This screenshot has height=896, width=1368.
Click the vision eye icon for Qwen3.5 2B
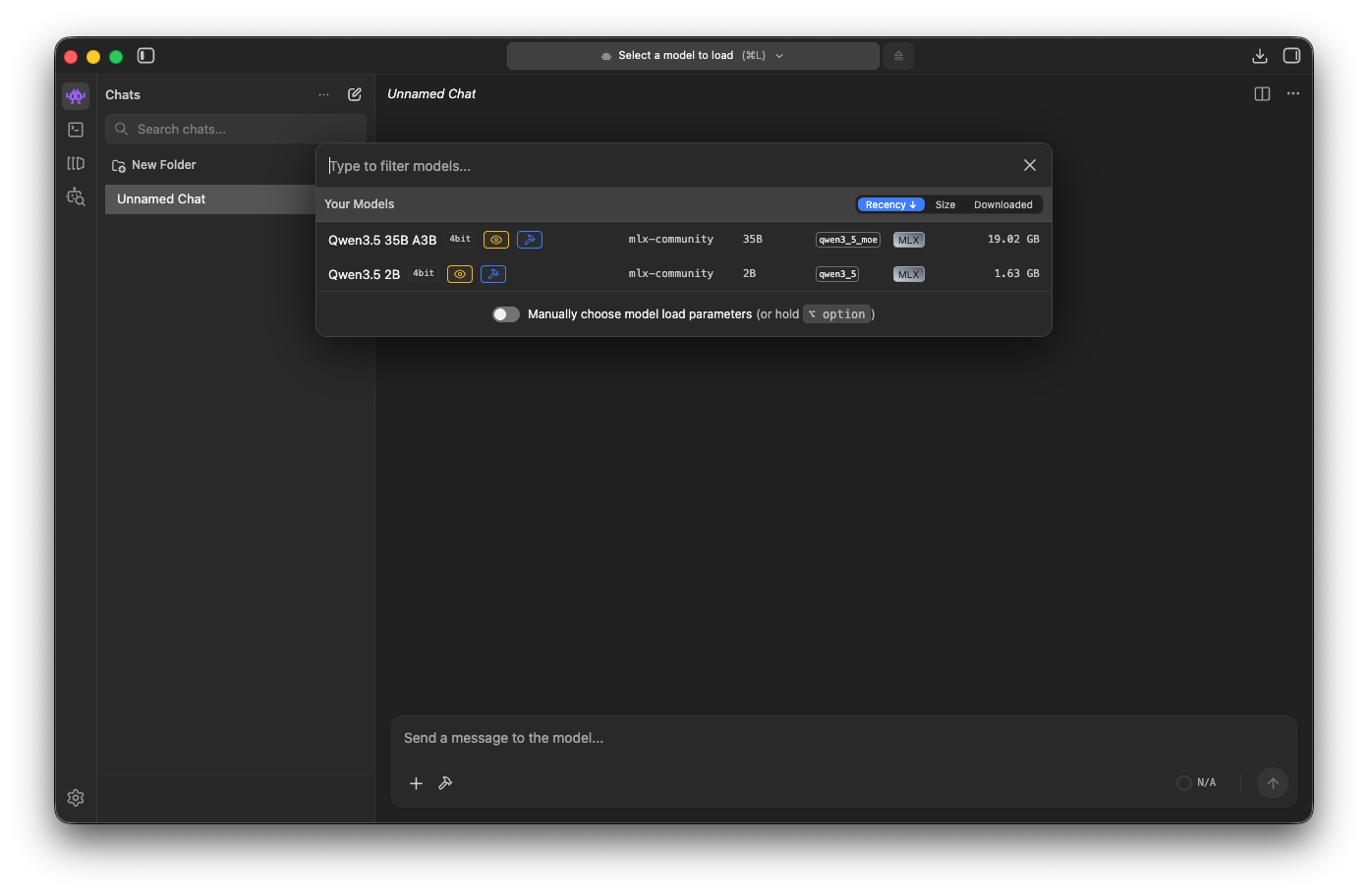459,274
